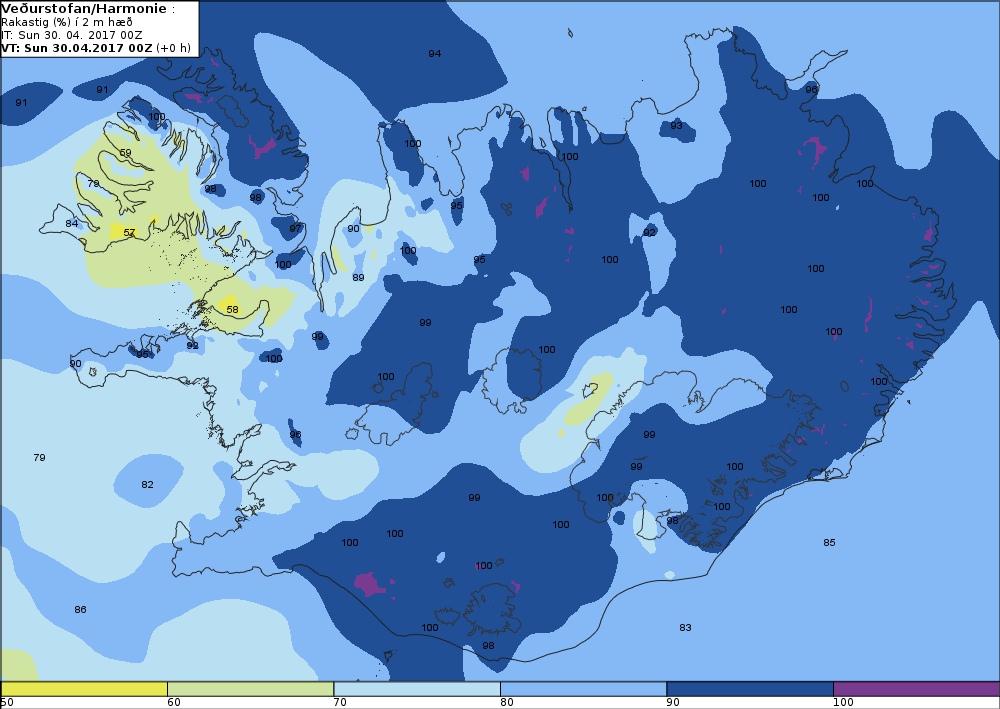The height and width of the screenshot is (709, 1000).
Task: Click the legend scale label "60"
Action: pos(173,703)
